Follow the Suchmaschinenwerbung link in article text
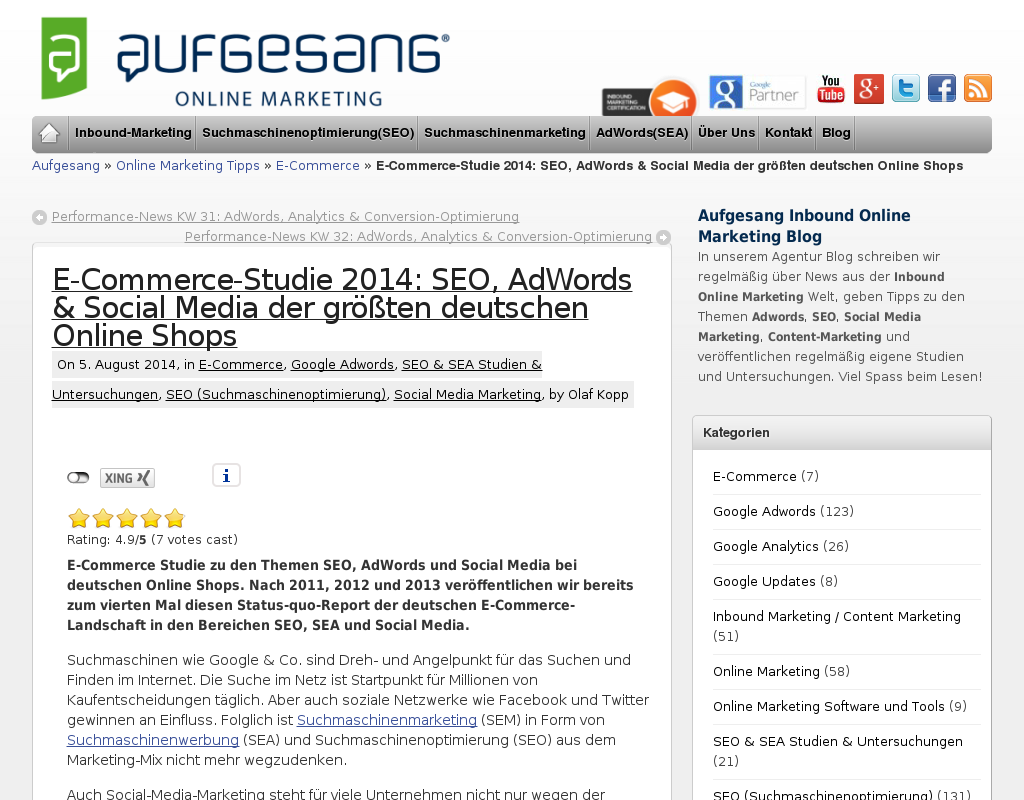The width and height of the screenshot is (1024, 800). pyautogui.click(x=153, y=741)
